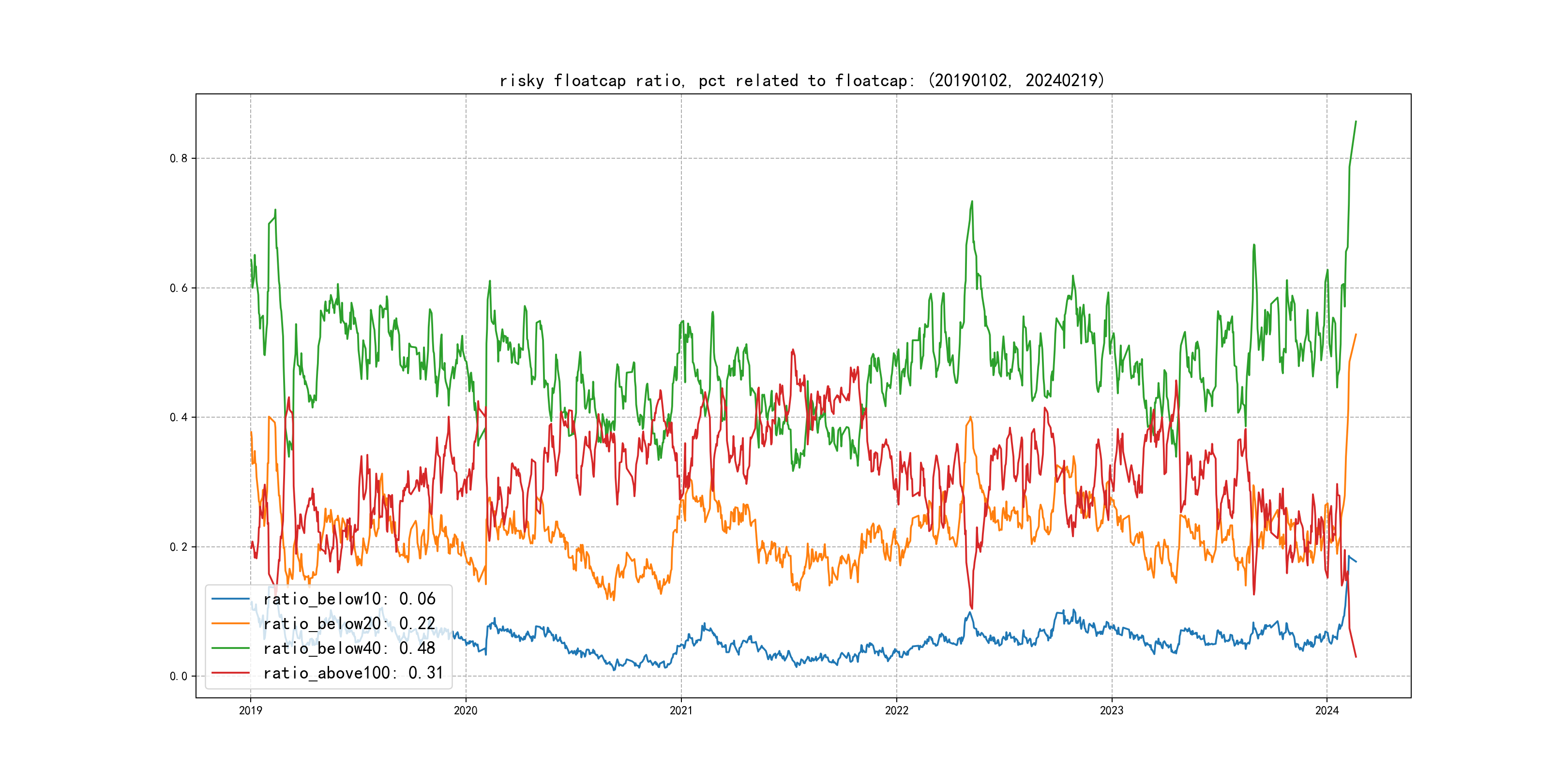Click the green ratio_below40 legend line swatch

[230, 648]
